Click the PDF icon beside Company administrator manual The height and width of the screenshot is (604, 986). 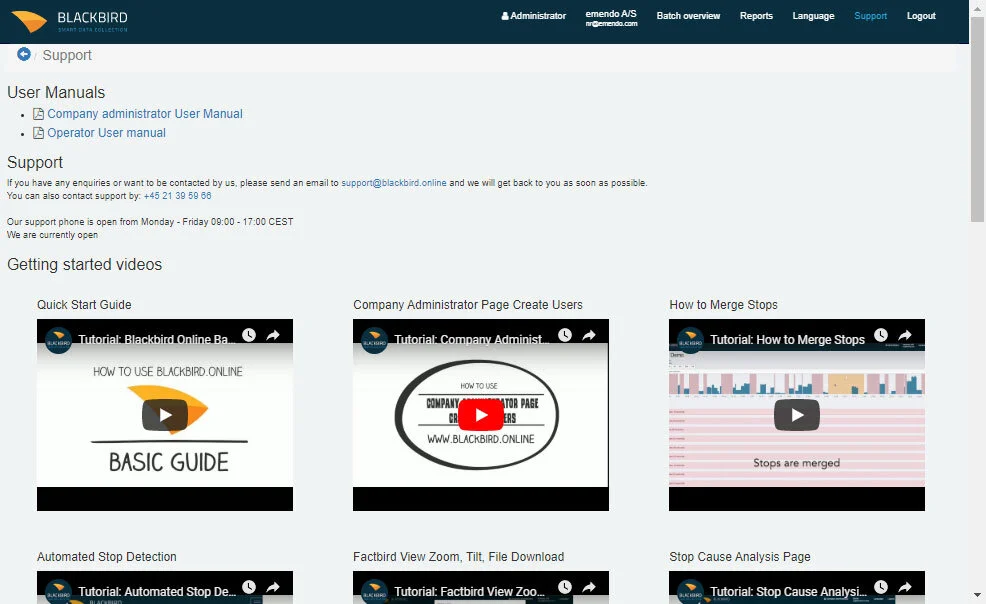click(38, 114)
